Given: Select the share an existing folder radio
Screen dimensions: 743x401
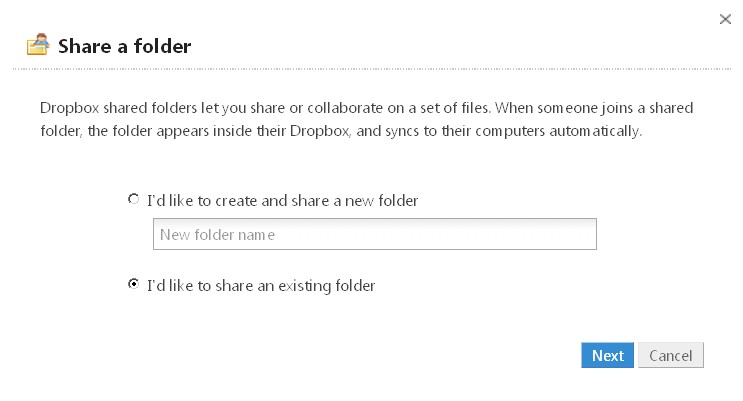Looking at the screenshot, I should 134,284.
